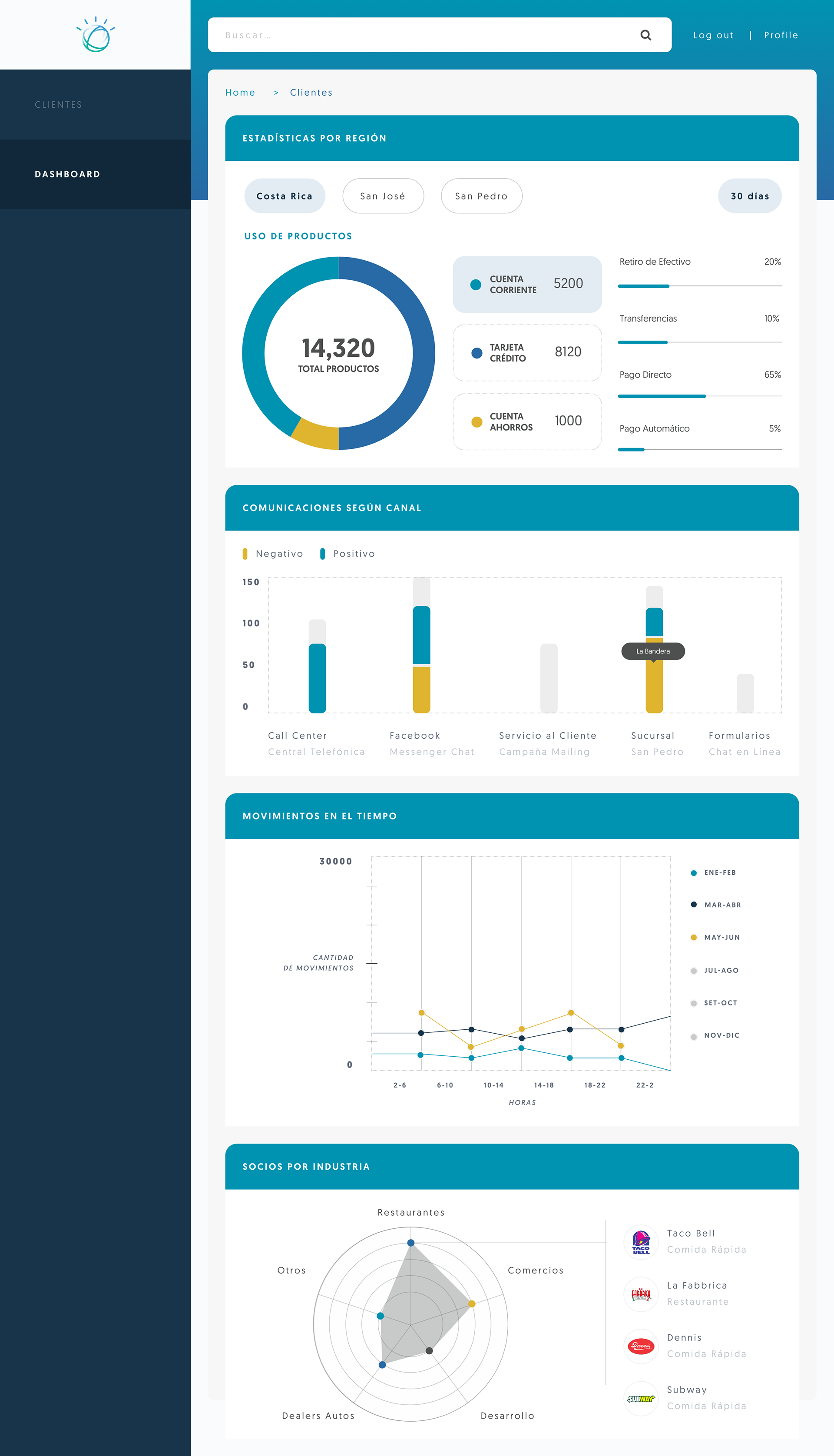
Task: Select the Cuenta Corriente product card
Action: click(x=527, y=284)
